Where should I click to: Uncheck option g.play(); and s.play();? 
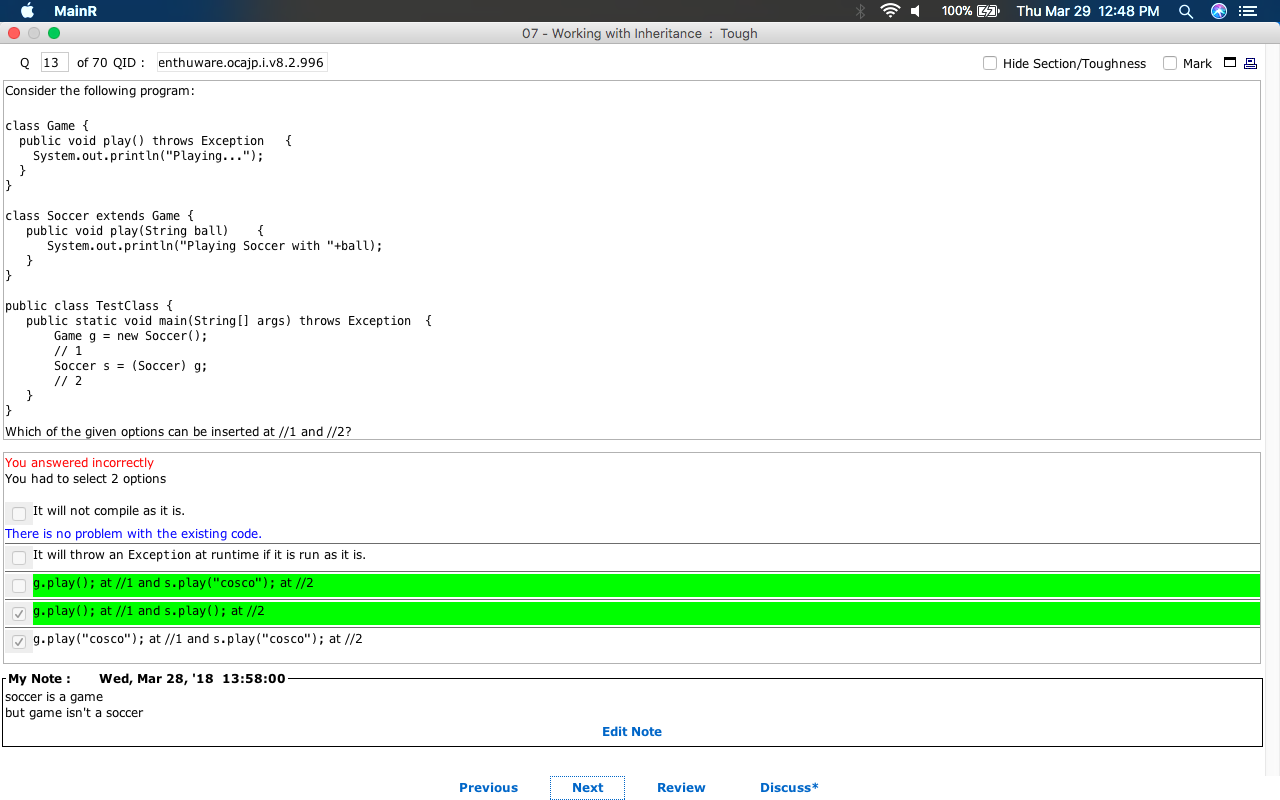(x=19, y=614)
